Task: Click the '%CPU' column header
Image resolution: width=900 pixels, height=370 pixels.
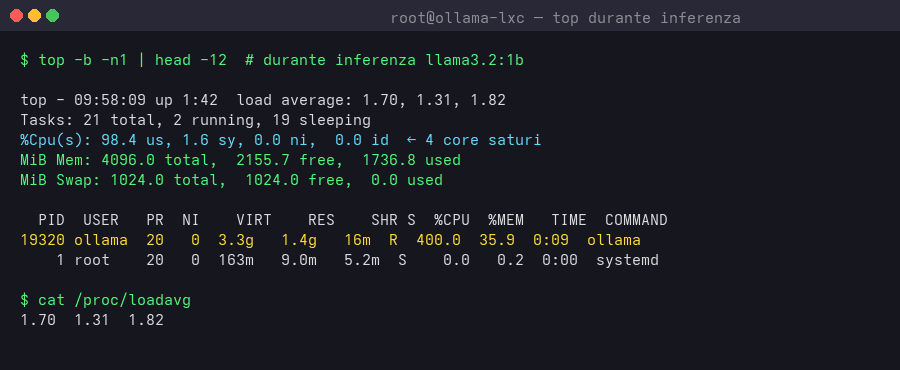Action: coord(452,220)
